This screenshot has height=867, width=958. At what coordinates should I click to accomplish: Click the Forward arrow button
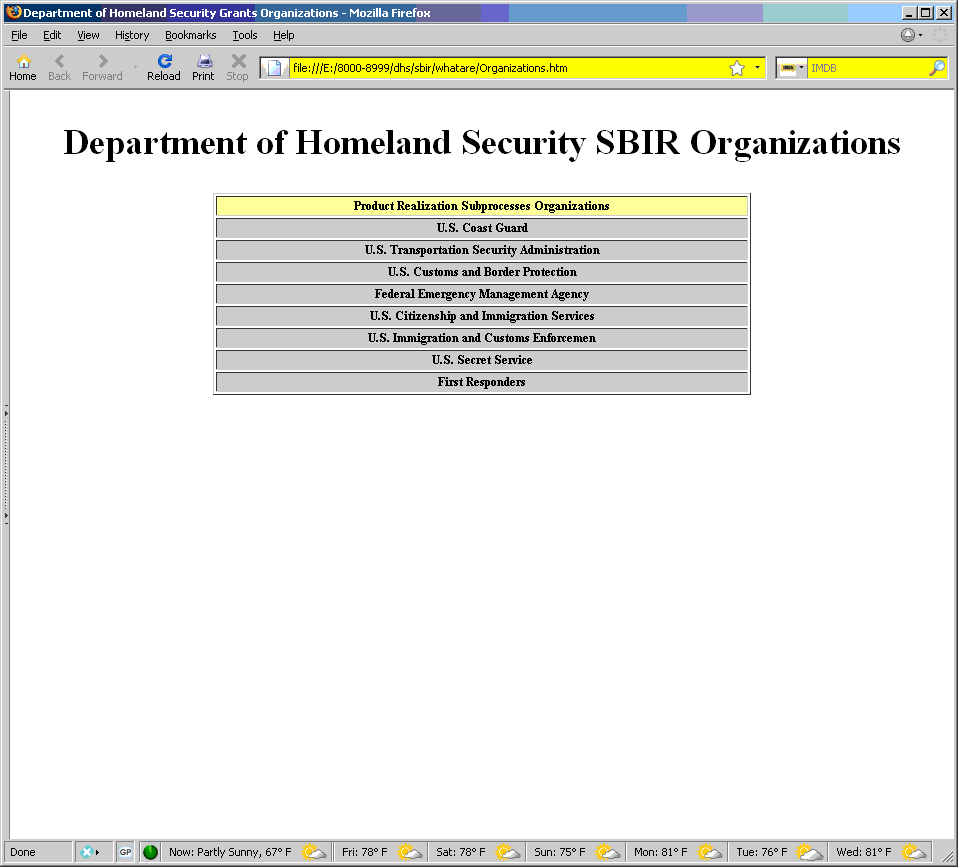(x=102, y=67)
